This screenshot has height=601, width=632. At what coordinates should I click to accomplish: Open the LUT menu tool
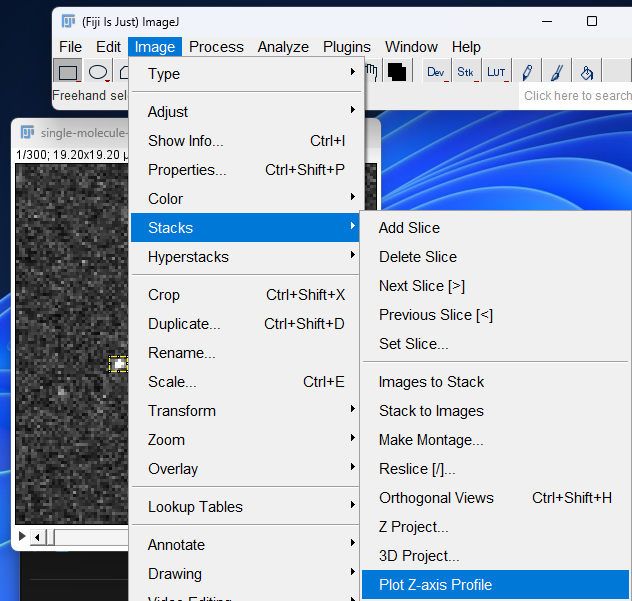pos(496,72)
